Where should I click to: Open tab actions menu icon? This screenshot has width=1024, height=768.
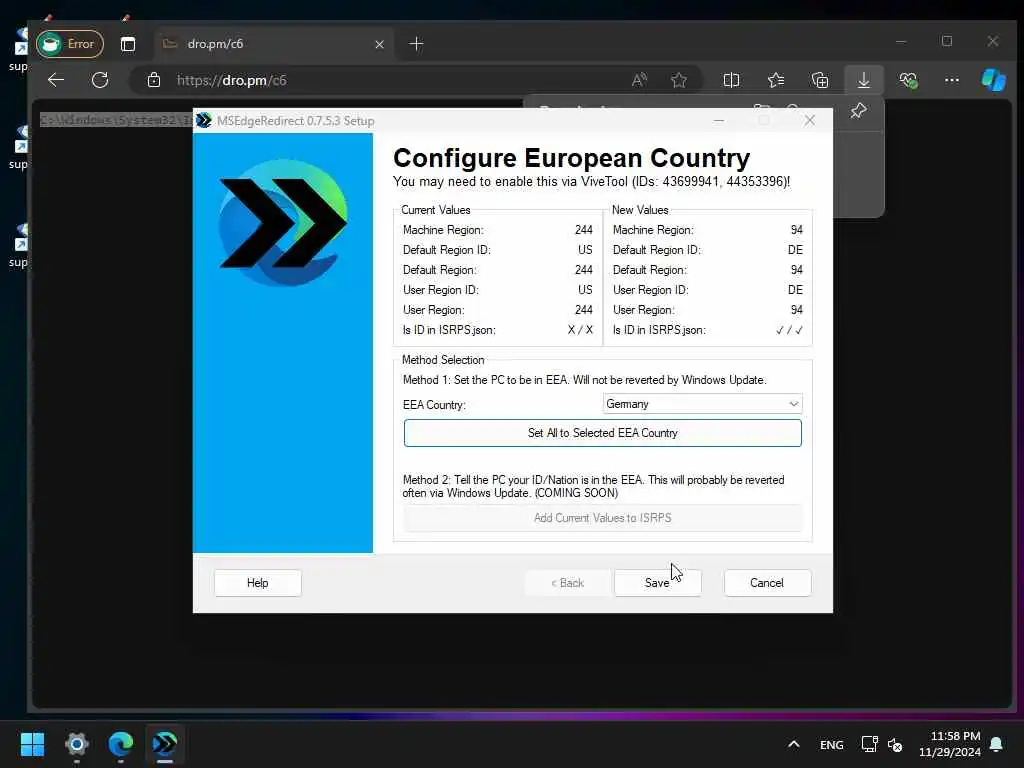click(x=128, y=44)
